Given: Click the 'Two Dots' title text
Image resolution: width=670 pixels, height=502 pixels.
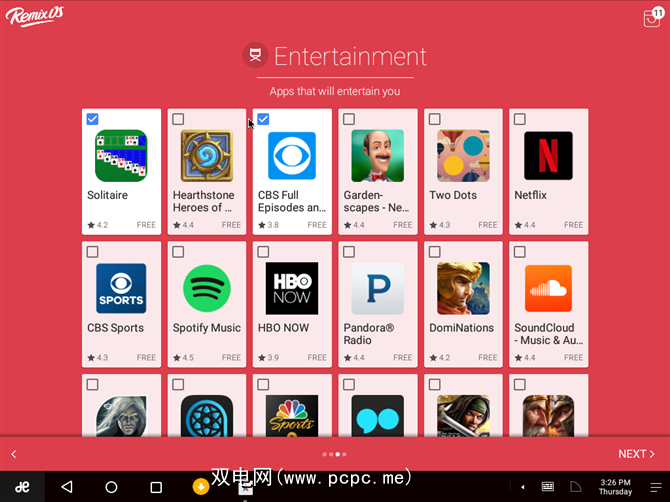Looking at the screenshot, I should [453, 195].
